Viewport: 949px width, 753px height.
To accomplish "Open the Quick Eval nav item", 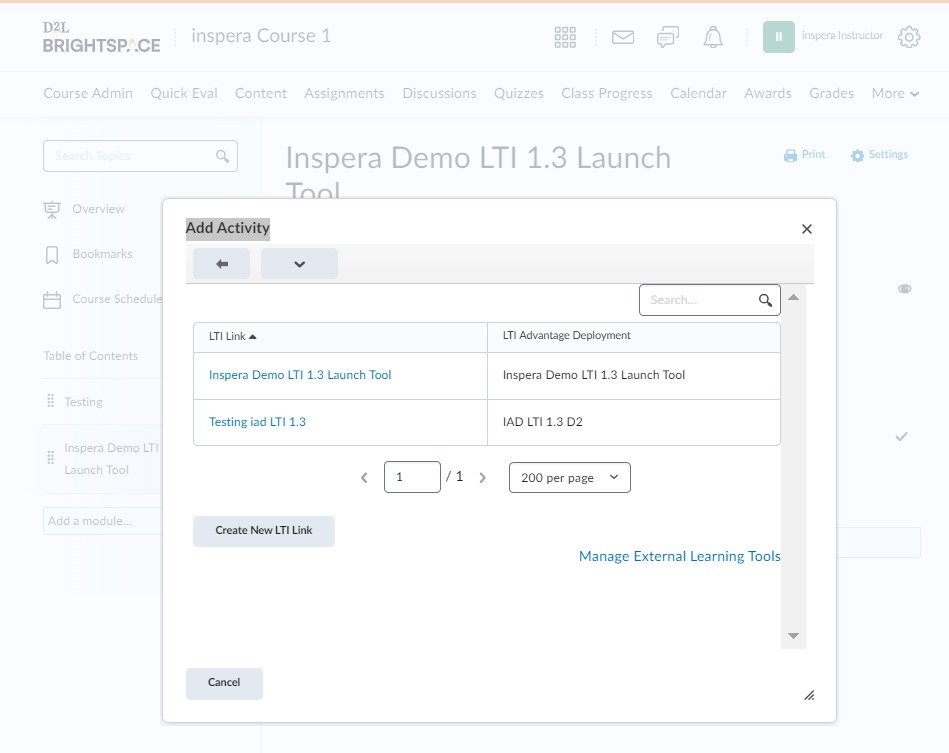I will (184, 94).
